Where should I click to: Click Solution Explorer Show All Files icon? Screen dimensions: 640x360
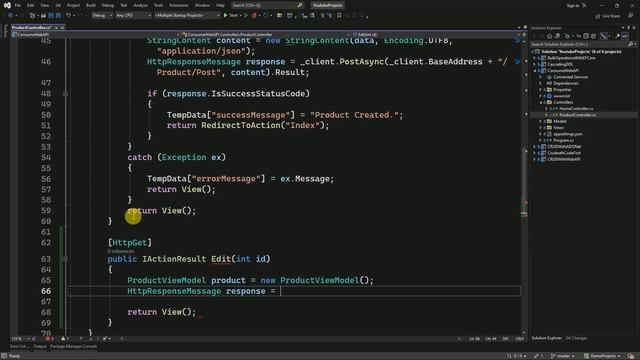pos(593,36)
